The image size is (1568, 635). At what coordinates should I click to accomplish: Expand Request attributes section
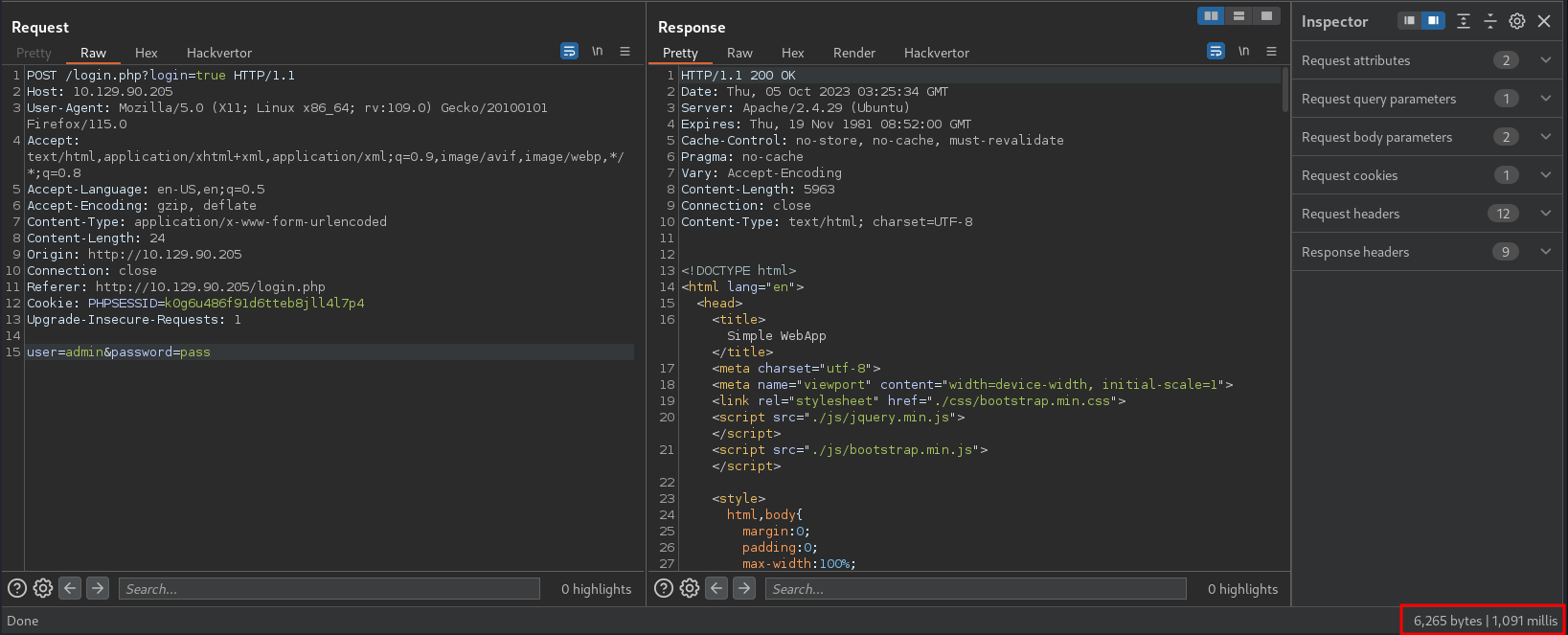click(1545, 60)
